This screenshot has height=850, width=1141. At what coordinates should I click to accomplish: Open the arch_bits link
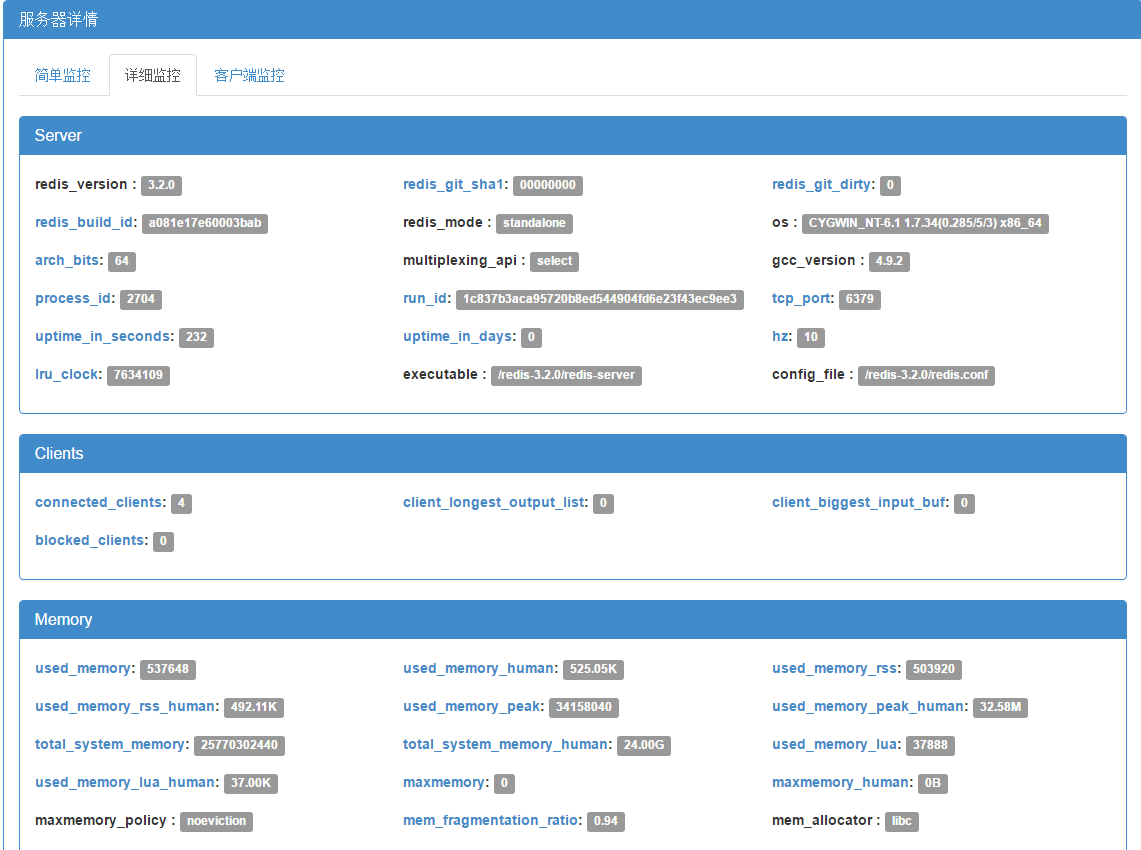pos(67,260)
